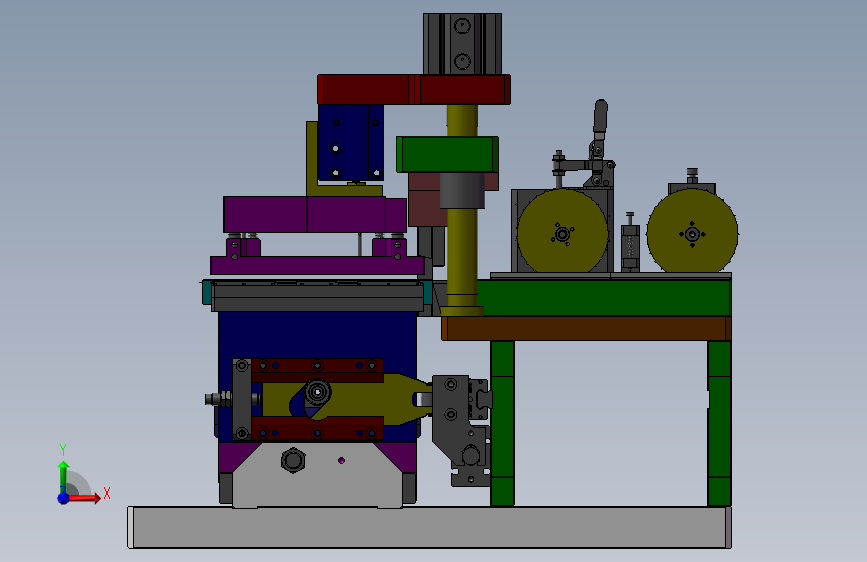Select the small purple dot on gray block
Image resolution: width=867 pixels, height=562 pixels.
[x=341, y=460]
